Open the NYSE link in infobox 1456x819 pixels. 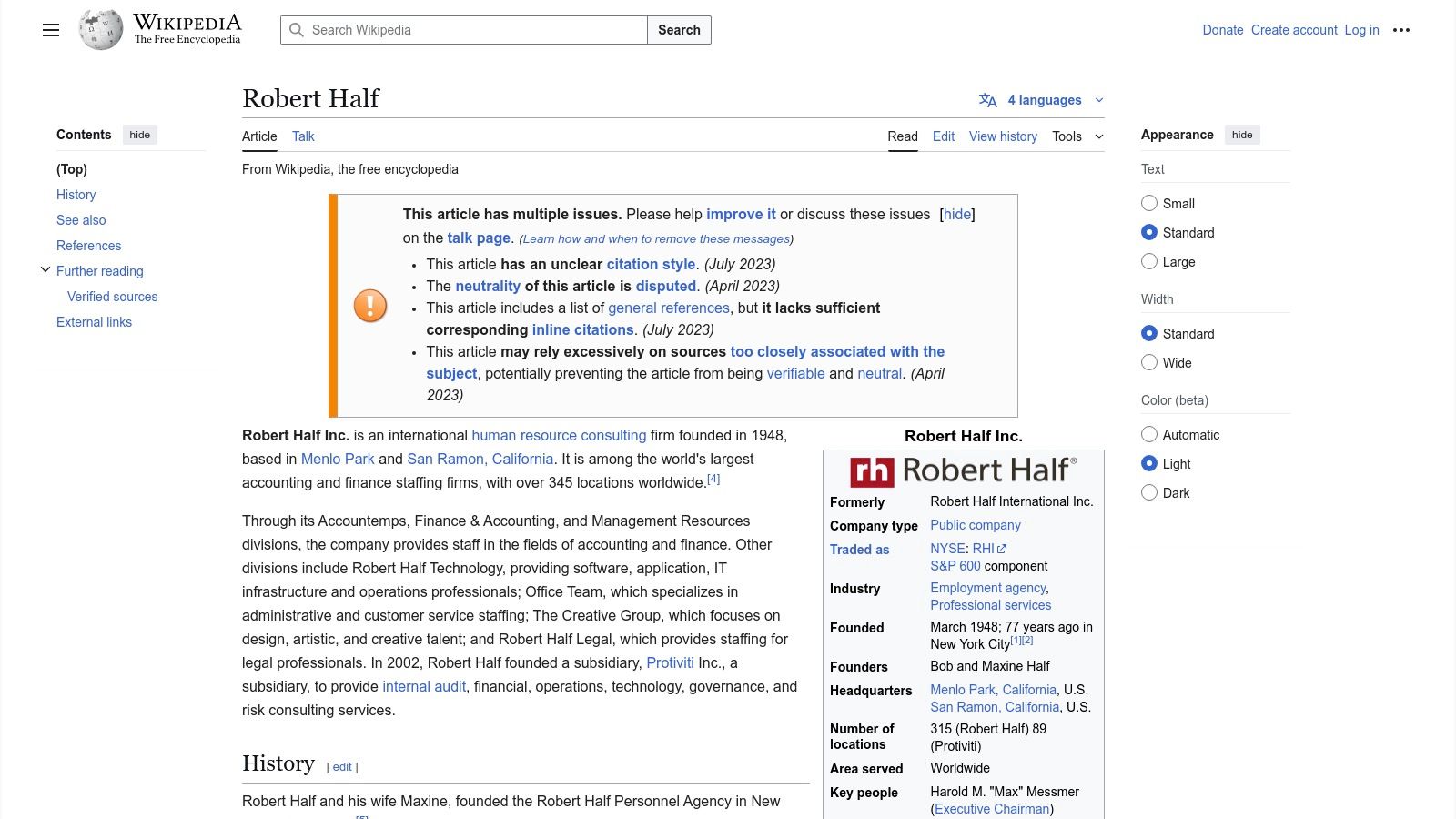(x=947, y=549)
